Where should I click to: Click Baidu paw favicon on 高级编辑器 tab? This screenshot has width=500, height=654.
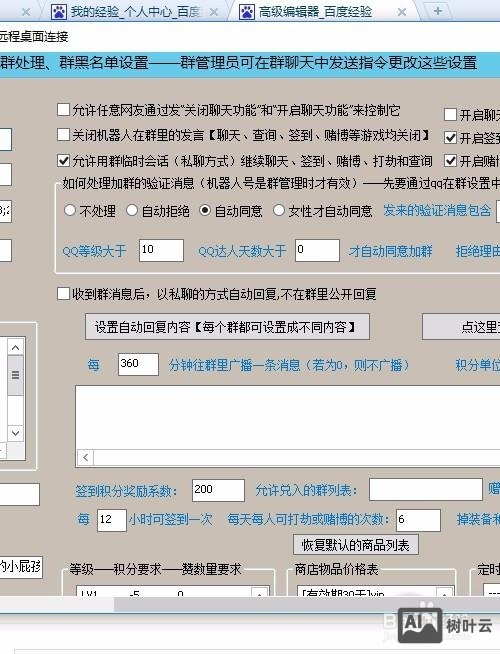tap(247, 12)
